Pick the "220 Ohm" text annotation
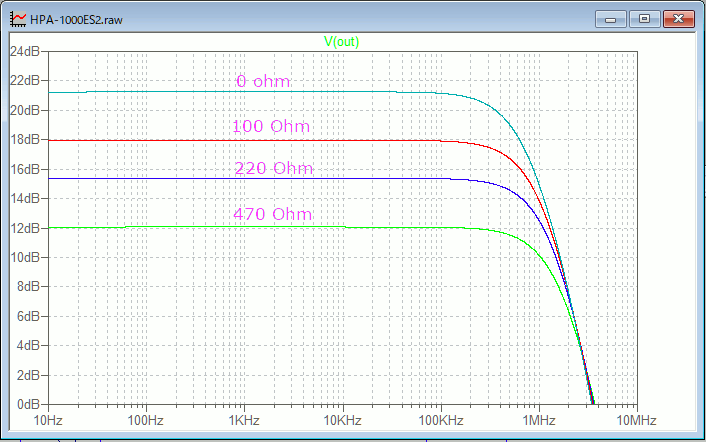706x442 pixels. [273, 169]
